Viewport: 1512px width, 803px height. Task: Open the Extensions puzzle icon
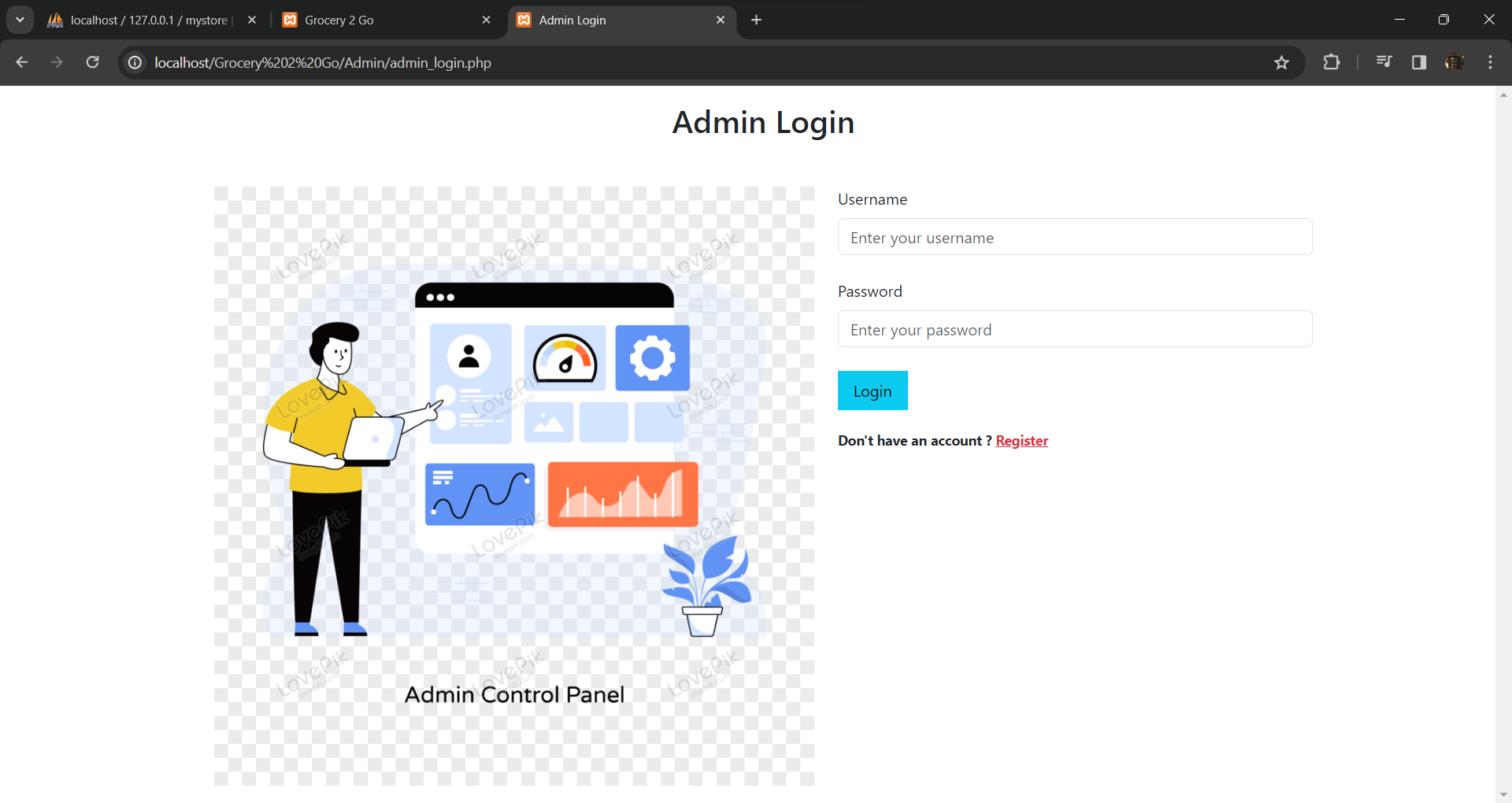coord(1332,62)
